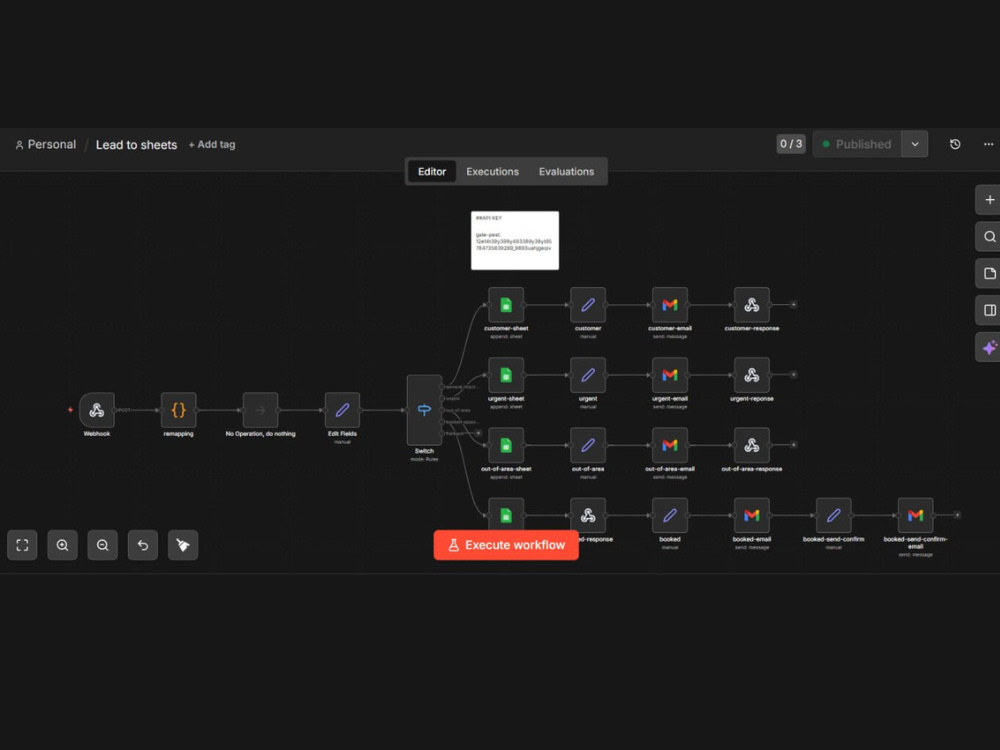Open the urgent-email Gmail node
The width and height of the screenshot is (1000, 750).
(670, 375)
